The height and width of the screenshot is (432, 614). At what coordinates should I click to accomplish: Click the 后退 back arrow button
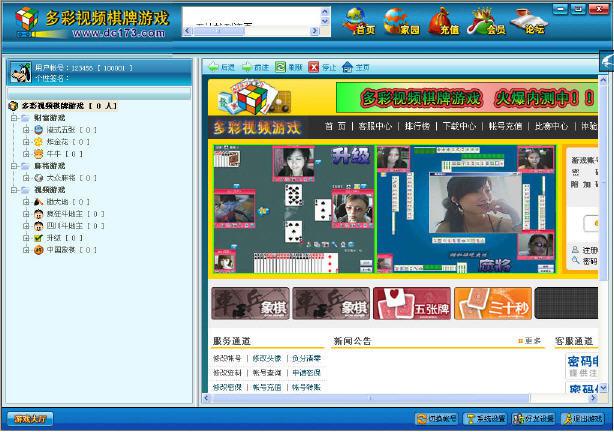[x=220, y=68]
